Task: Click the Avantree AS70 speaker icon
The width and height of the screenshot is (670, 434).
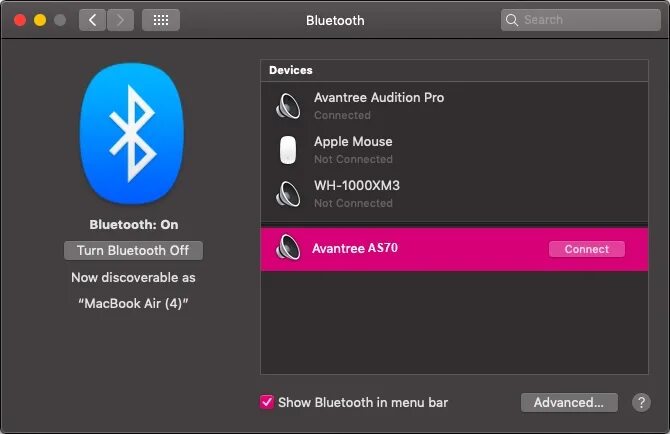Action: pyautogui.click(x=288, y=247)
